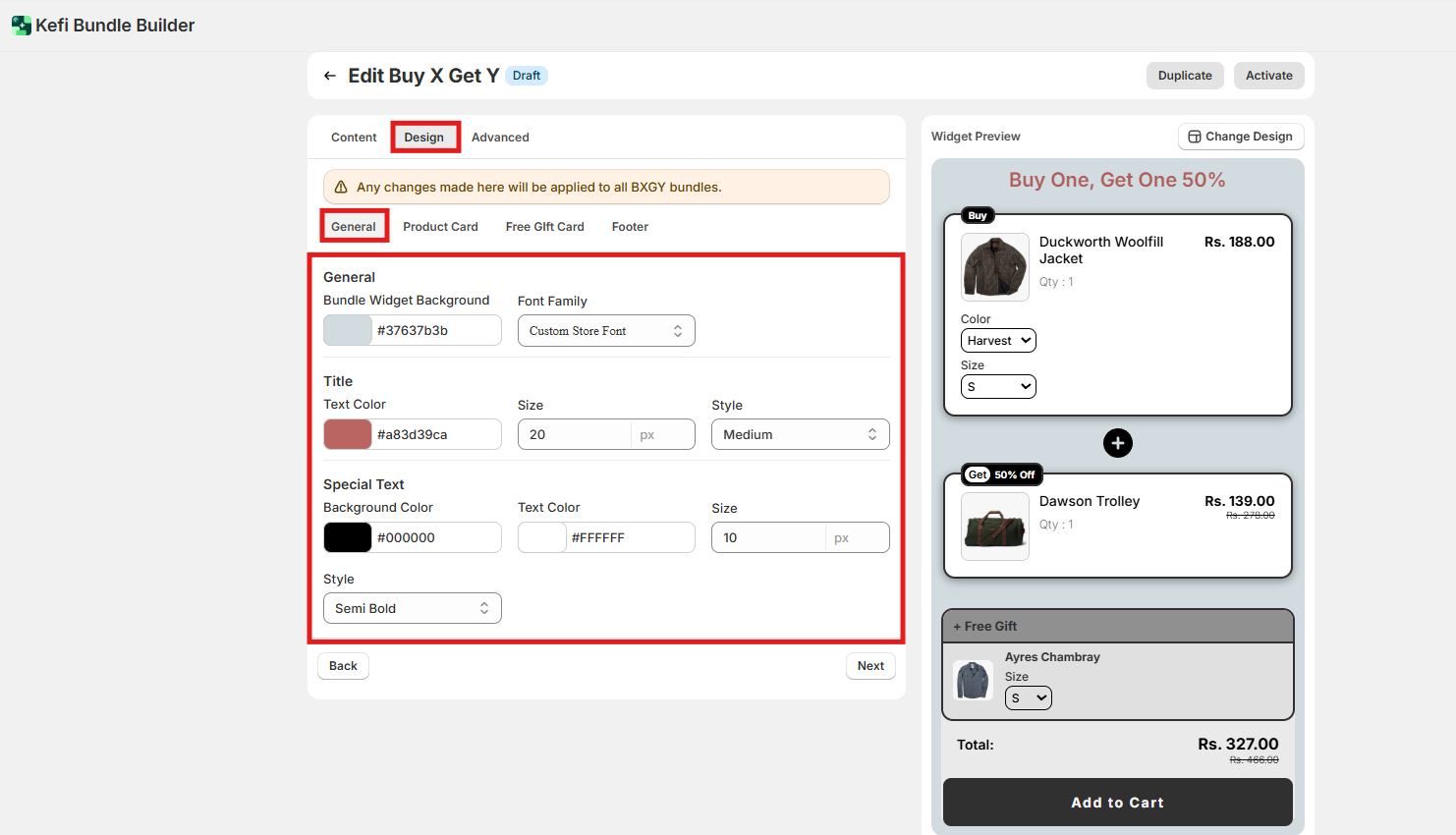Click the Title text color swatch
The height and width of the screenshot is (835, 1456).
348,434
